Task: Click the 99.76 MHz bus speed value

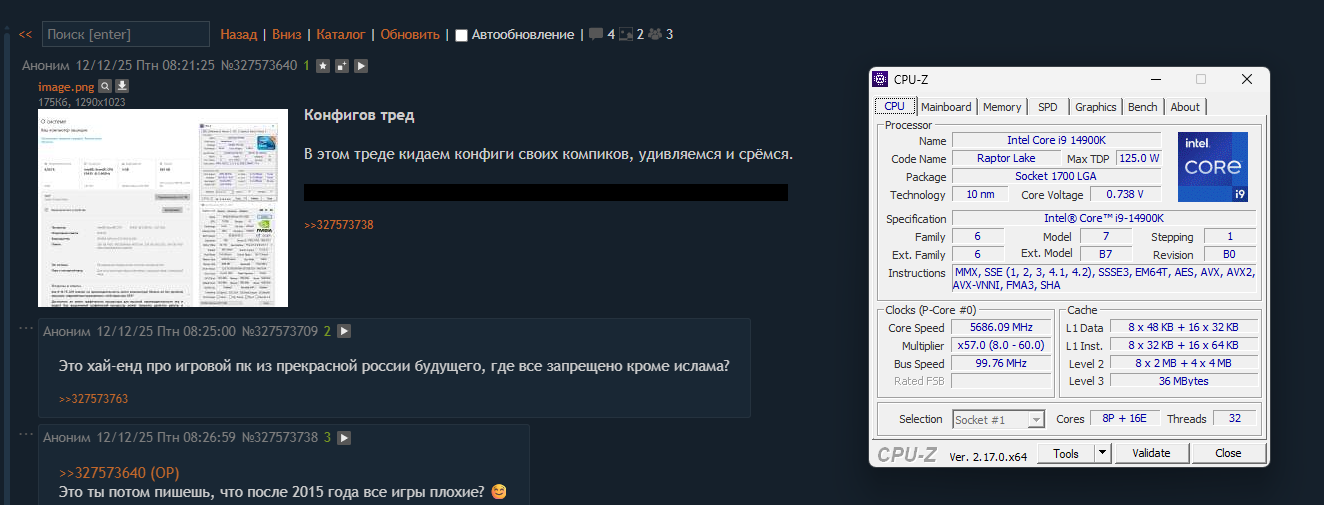Action: (x=1000, y=364)
